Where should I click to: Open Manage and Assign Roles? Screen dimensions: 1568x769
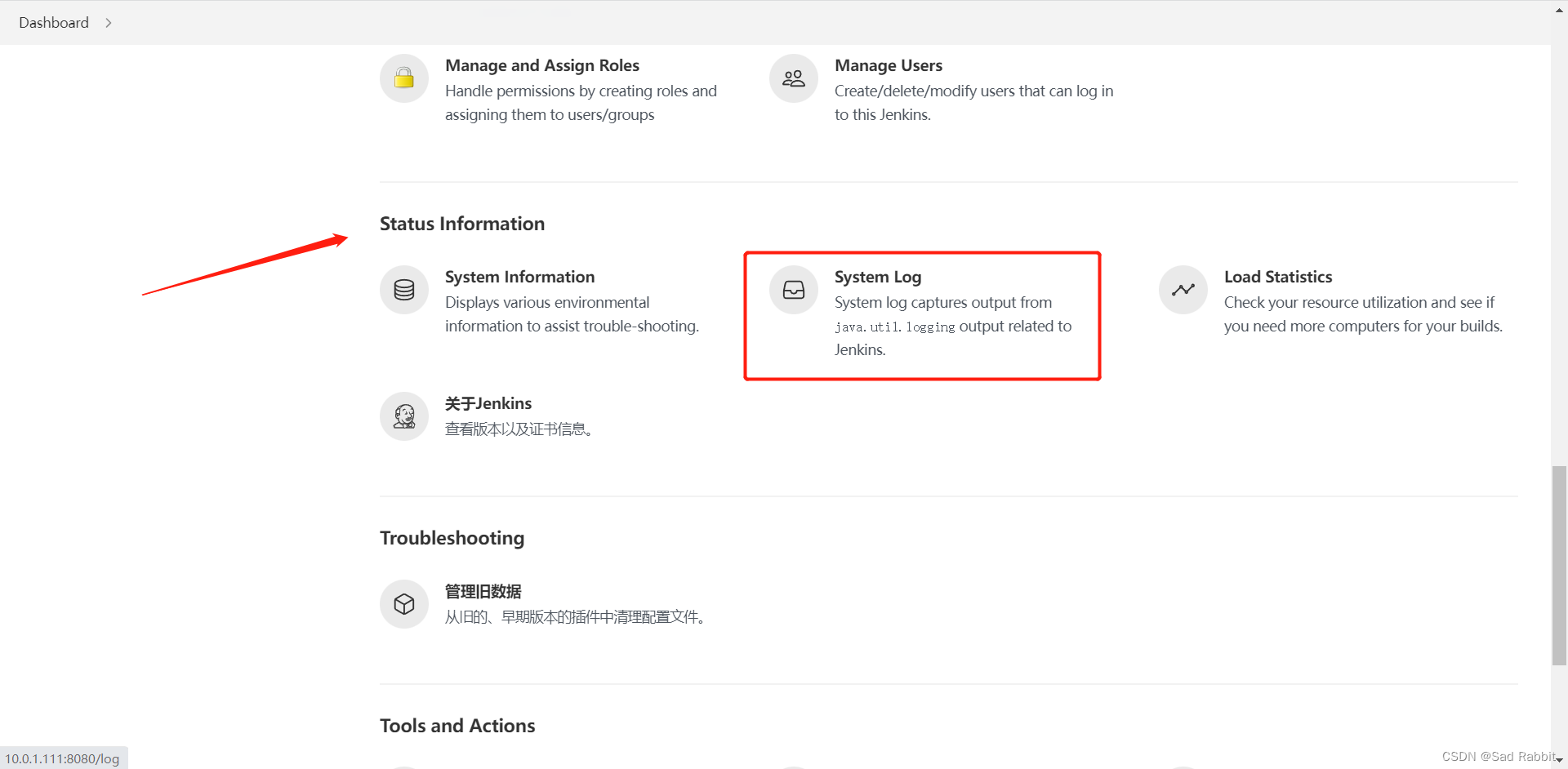point(542,65)
